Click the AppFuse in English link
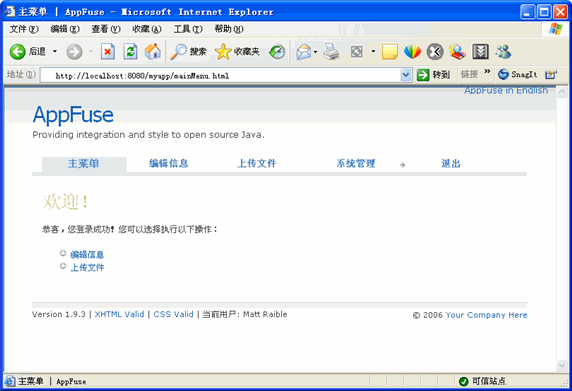The width and height of the screenshot is (572, 391). [x=506, y=90]
